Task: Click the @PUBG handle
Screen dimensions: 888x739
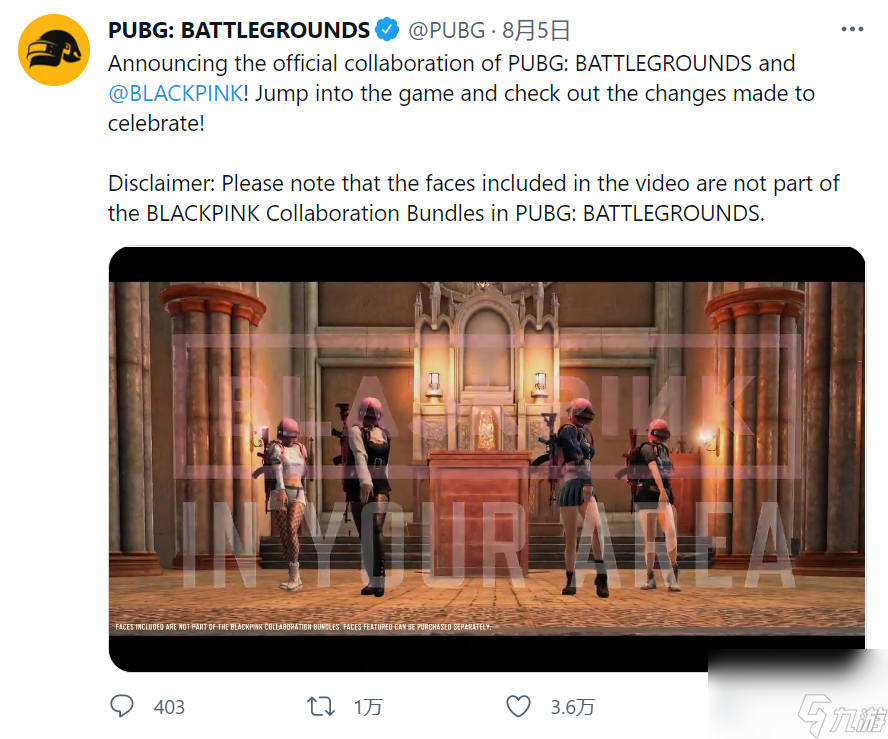Action: point(446,30)
